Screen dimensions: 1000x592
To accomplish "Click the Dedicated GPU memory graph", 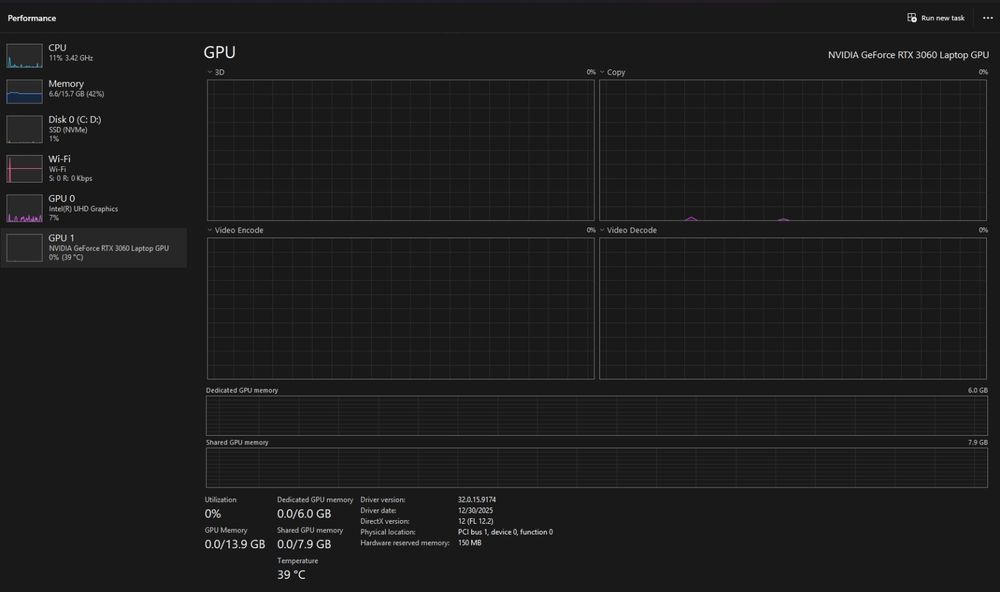I will (x=596, y=415).
